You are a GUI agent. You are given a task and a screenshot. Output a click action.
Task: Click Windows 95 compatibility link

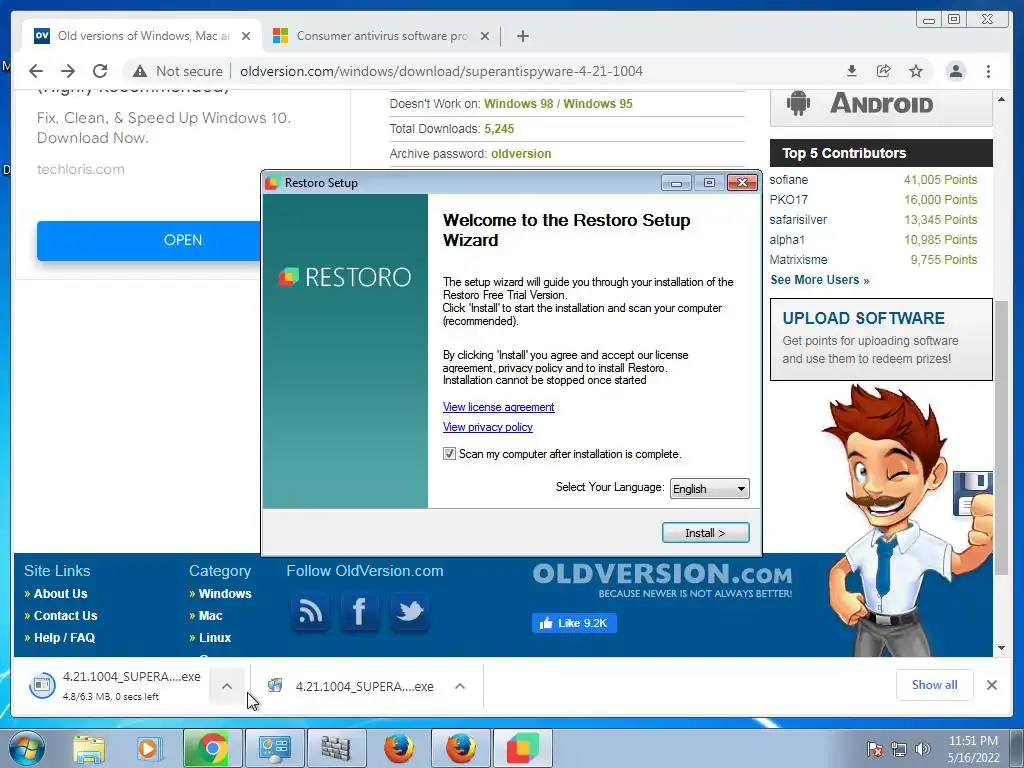[598, 104]
